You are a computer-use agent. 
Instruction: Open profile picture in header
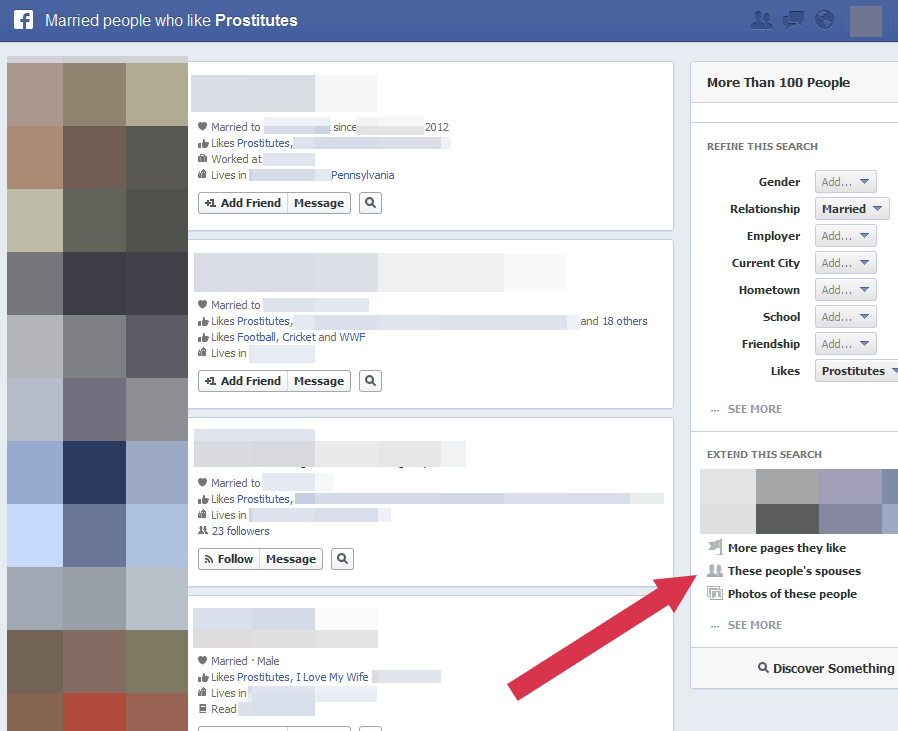(865, 21)
